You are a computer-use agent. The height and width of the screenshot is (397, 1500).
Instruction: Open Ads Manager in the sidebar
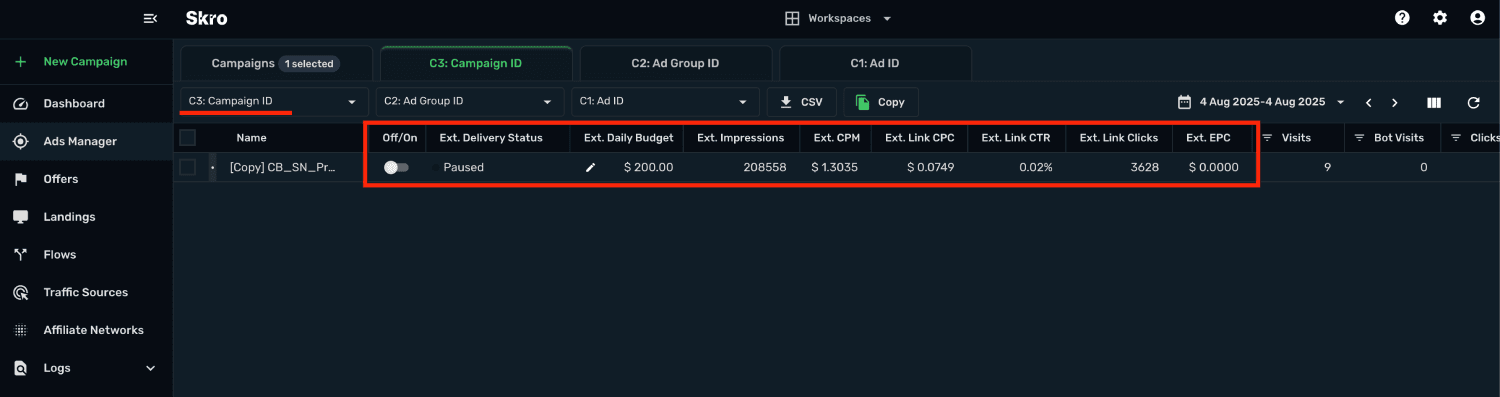86,142
